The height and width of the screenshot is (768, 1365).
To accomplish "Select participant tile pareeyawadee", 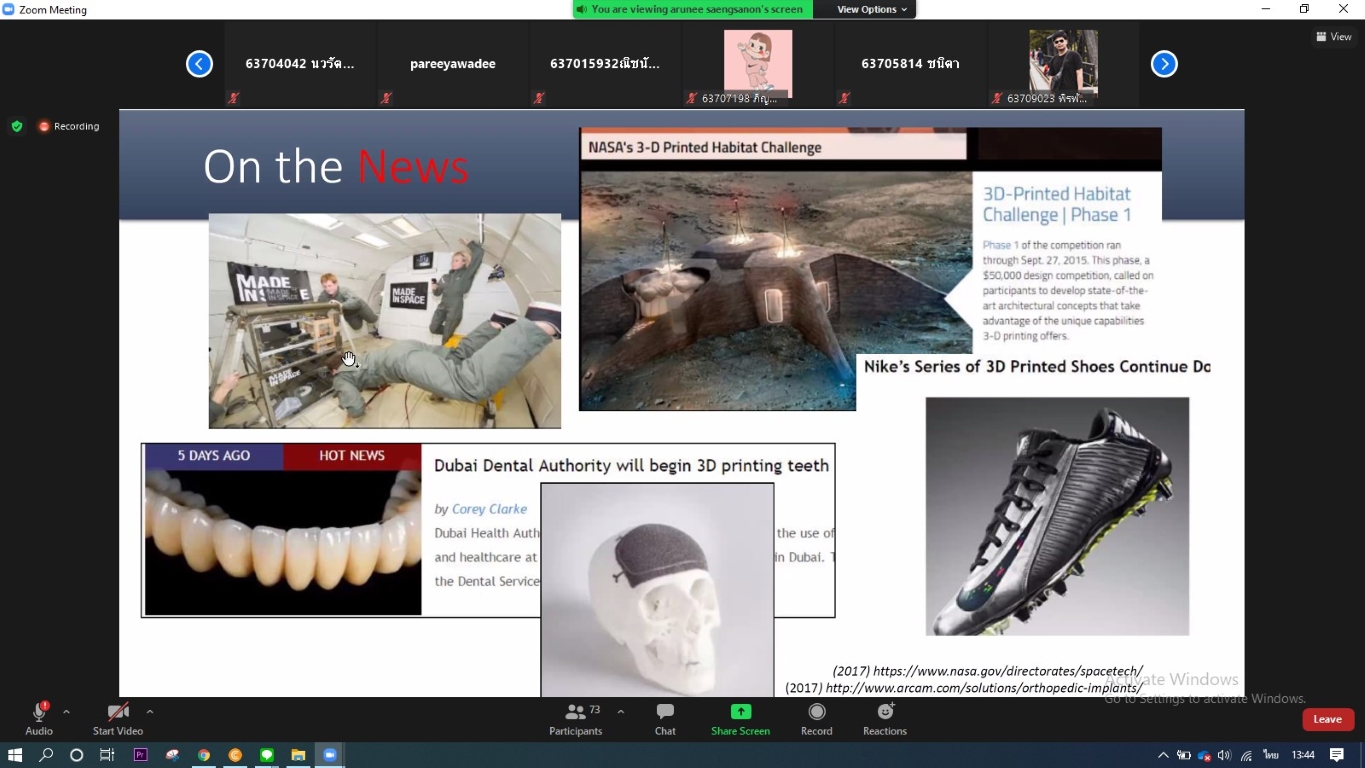I will click(453, 64).
